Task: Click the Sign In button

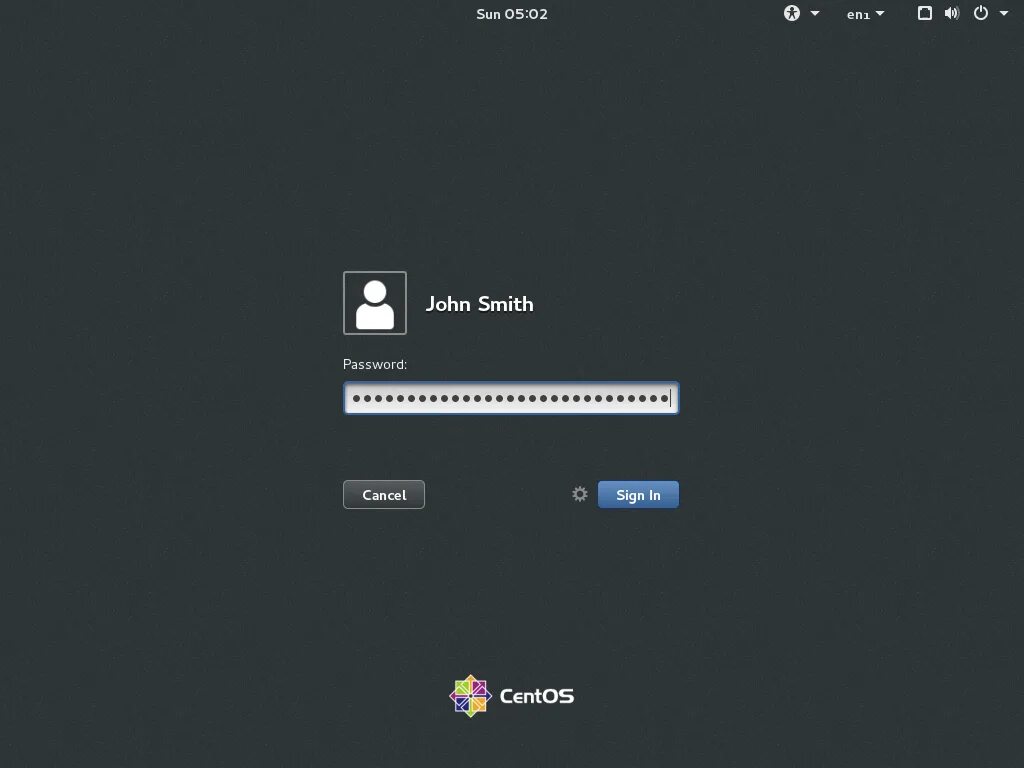Action: pos(638,494)
